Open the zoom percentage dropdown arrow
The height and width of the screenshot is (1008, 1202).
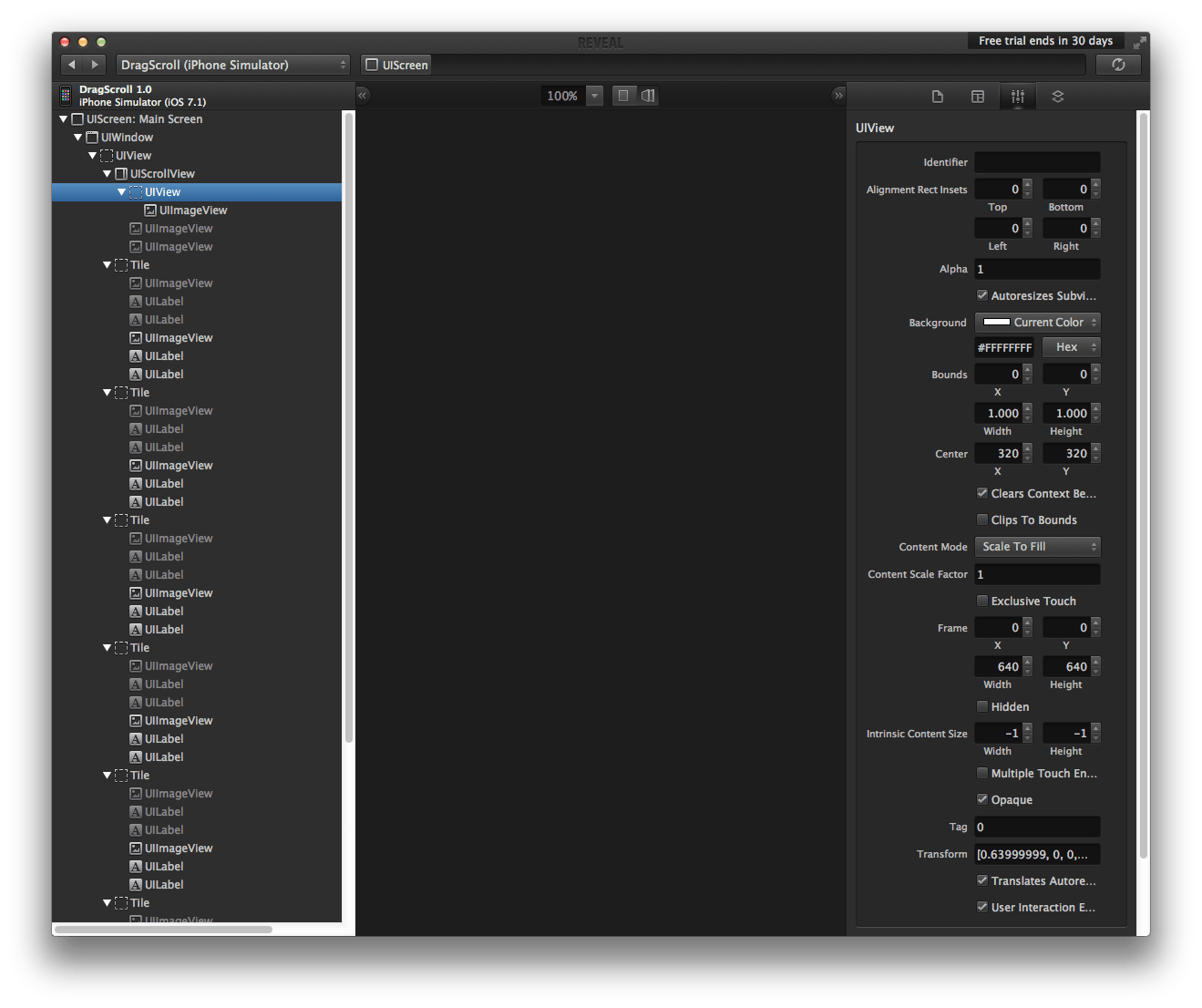click(x=595, y=96)
